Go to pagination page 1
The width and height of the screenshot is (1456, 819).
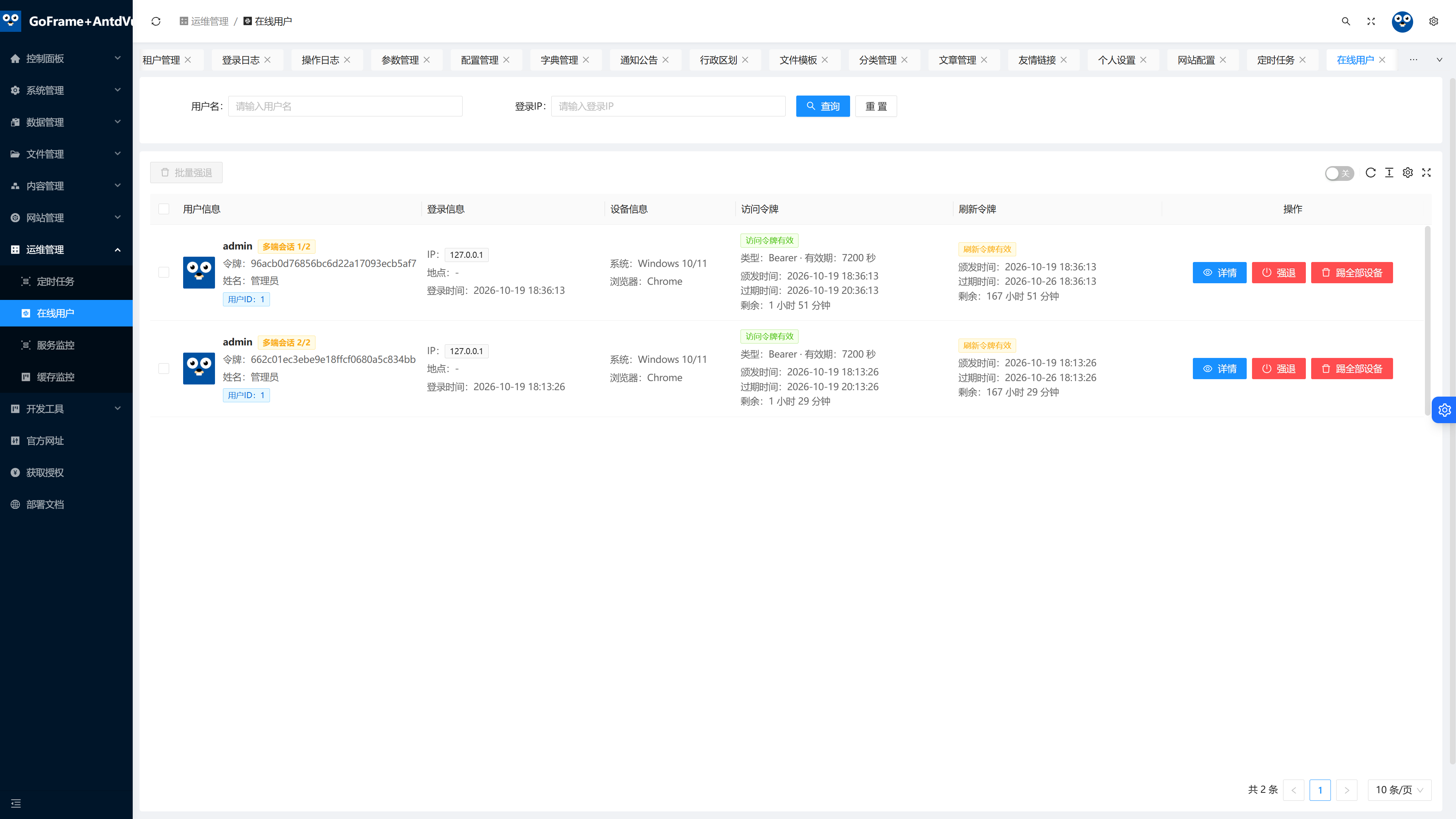[x=1320, y=789]
